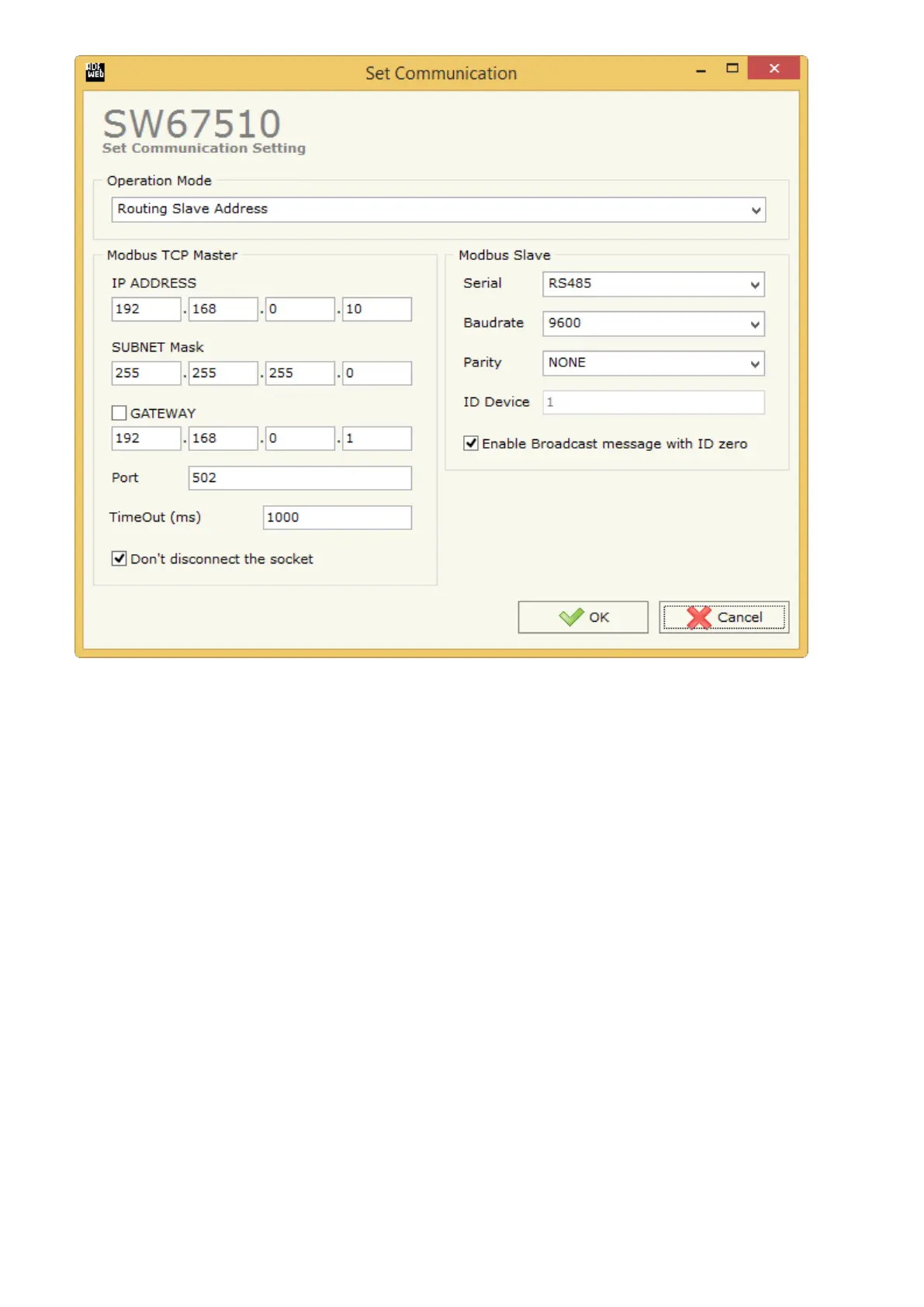Click the ADFweb app icon in title bar
This screenshot has height=1307, width=924.
[95, 71]
